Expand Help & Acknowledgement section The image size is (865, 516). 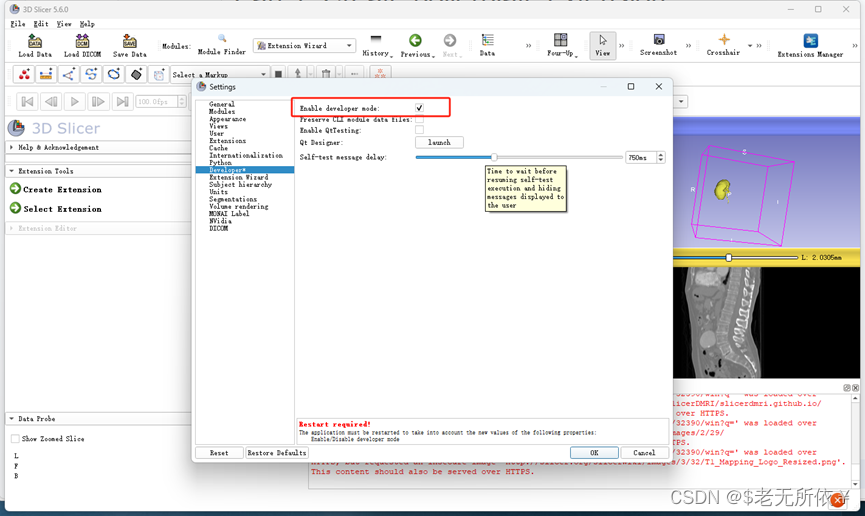(98, 147)
